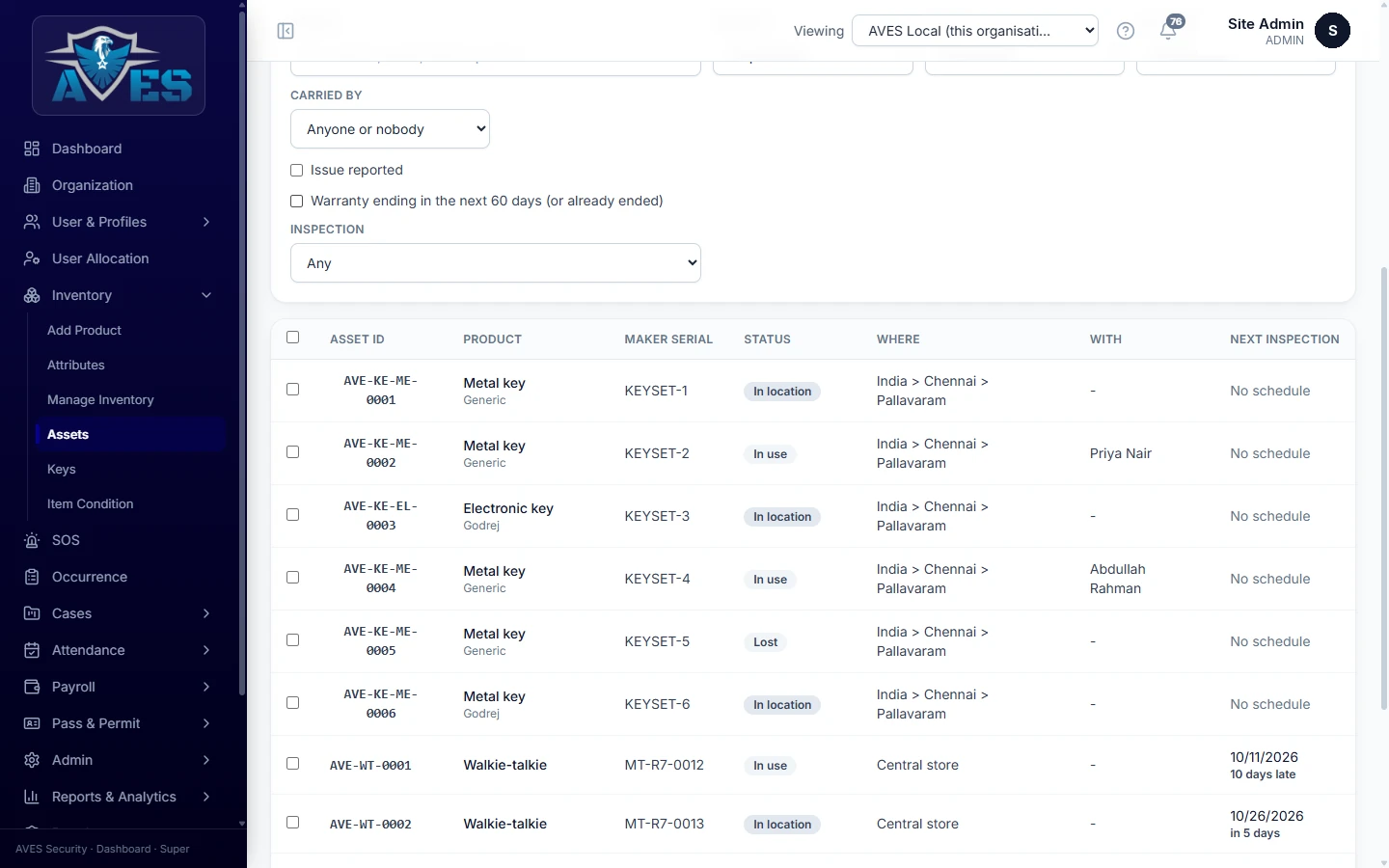1389x868 pixels.
Task: Open the help question mark icon
Action: coord(1125,31)
